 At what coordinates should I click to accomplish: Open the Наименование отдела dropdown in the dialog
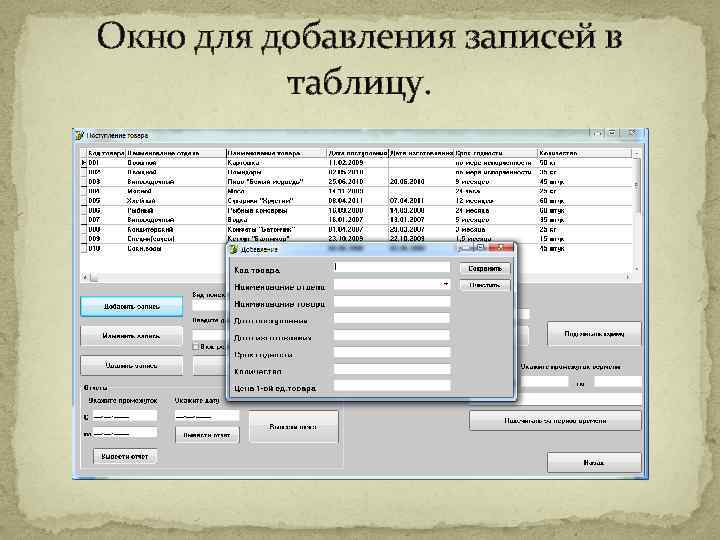tap(444, 285)
